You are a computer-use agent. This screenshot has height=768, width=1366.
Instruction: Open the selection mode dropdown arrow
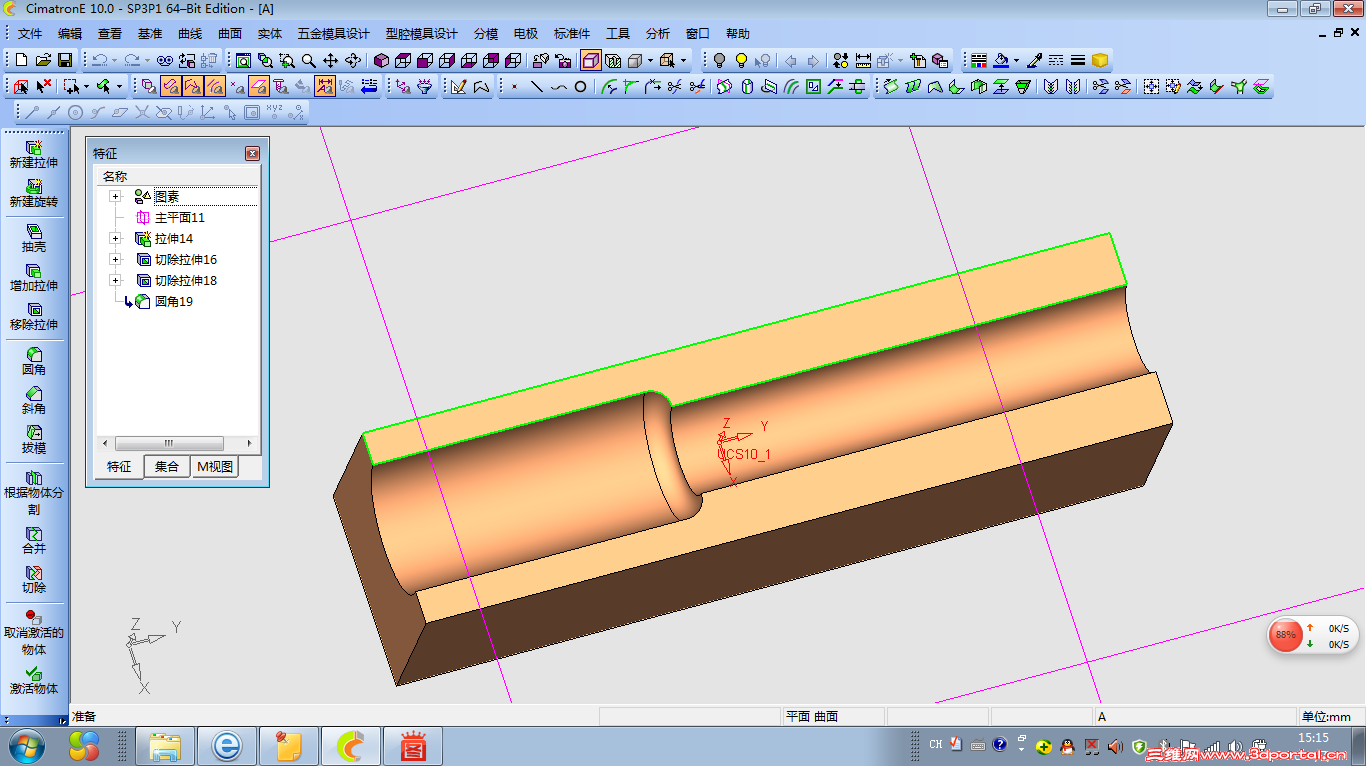click(86, 86)
